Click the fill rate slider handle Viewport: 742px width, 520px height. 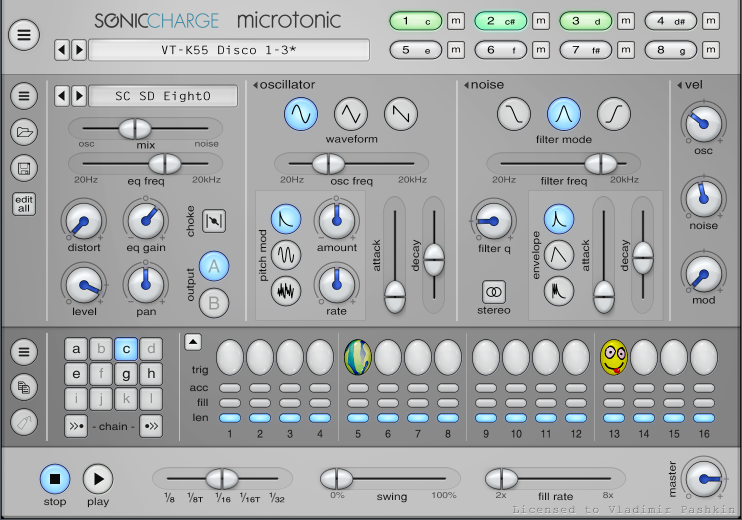point(502,479)
